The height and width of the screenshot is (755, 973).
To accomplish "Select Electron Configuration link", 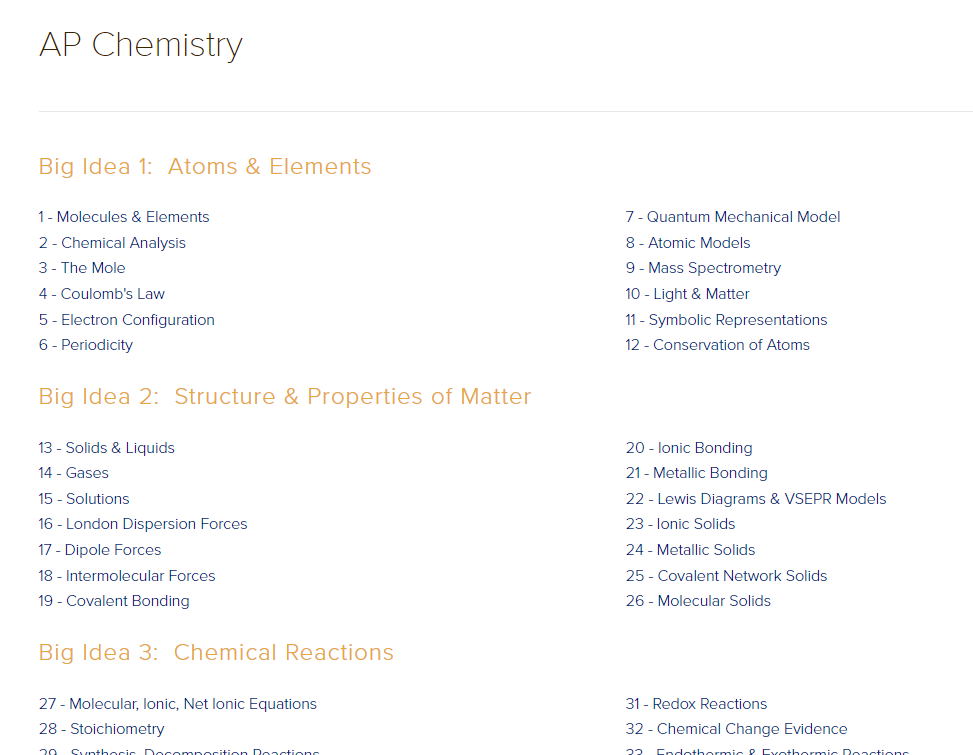I will pyautogui.click(x=127, y=320).
